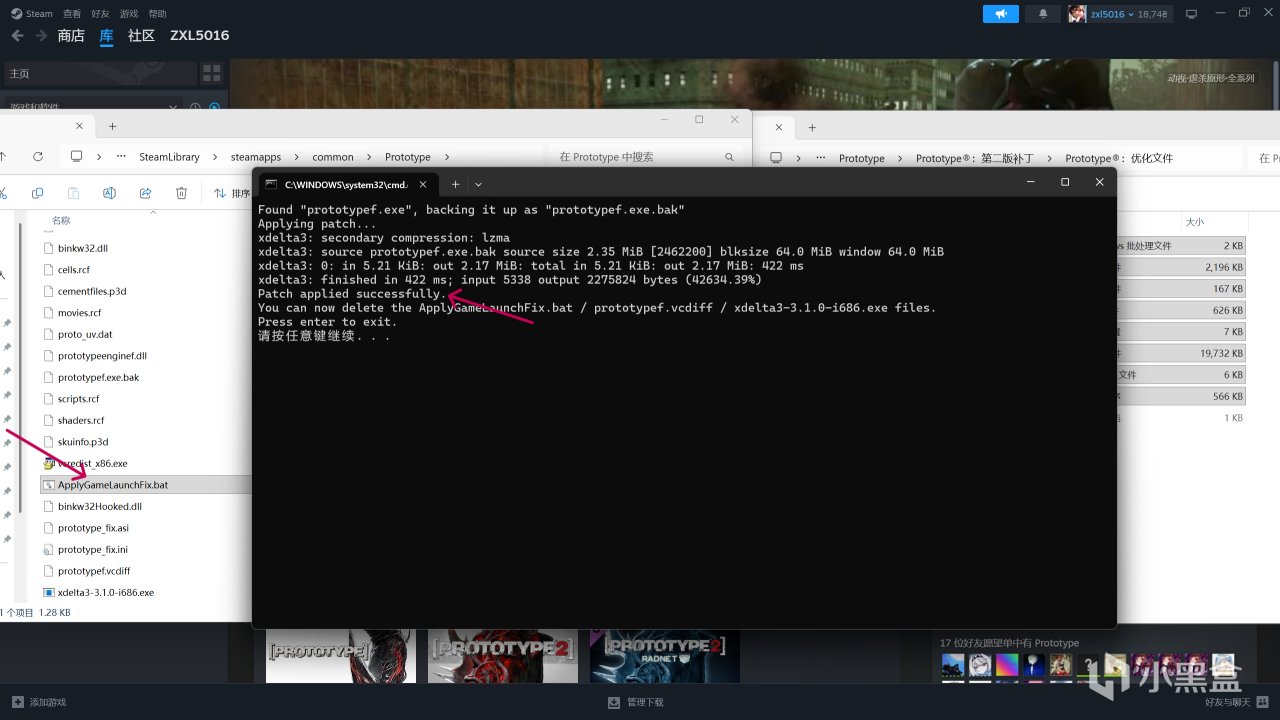Click 添加游戏 at Steam bottom bar

click(48, 702)
